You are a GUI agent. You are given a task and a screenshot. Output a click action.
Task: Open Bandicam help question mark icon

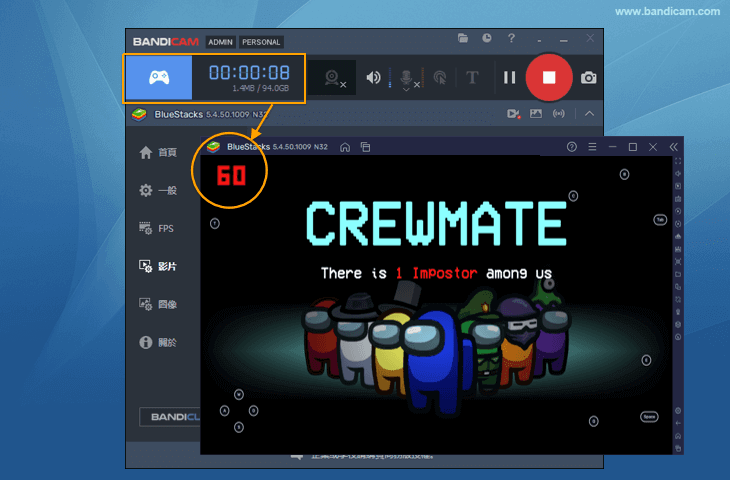click(x=511, y=38)
